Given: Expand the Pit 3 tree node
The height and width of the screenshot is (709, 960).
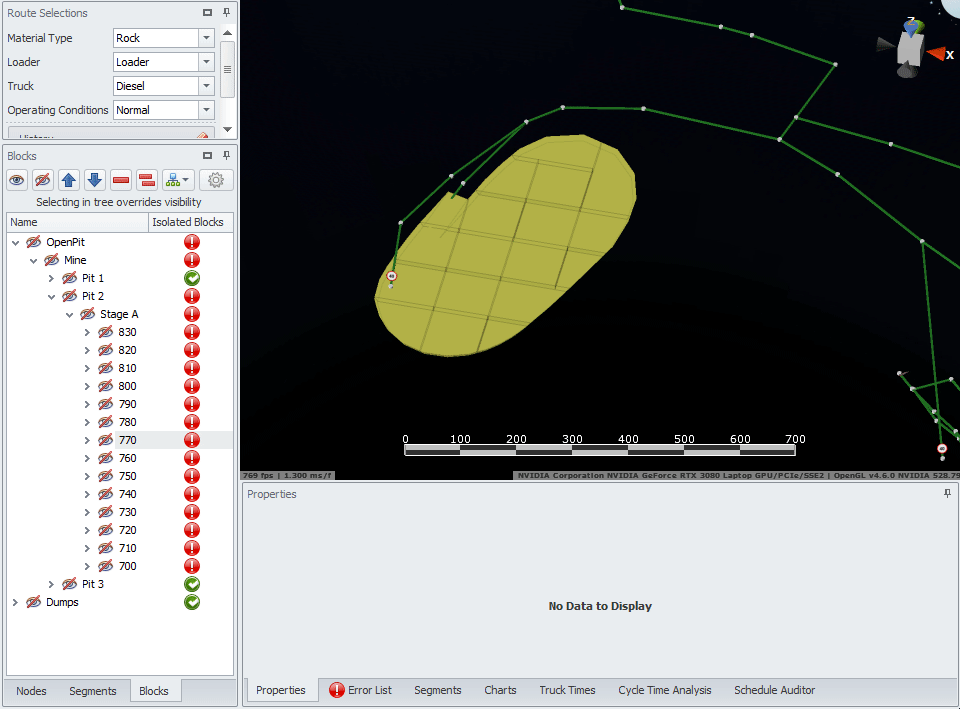Looking at the screenshot, I should coord(52,584).
